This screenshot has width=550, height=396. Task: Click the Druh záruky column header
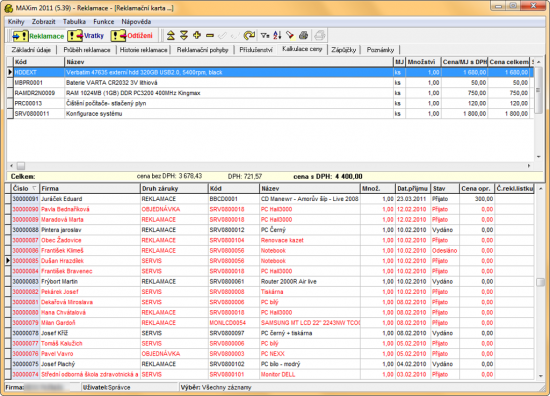[174, 188]
